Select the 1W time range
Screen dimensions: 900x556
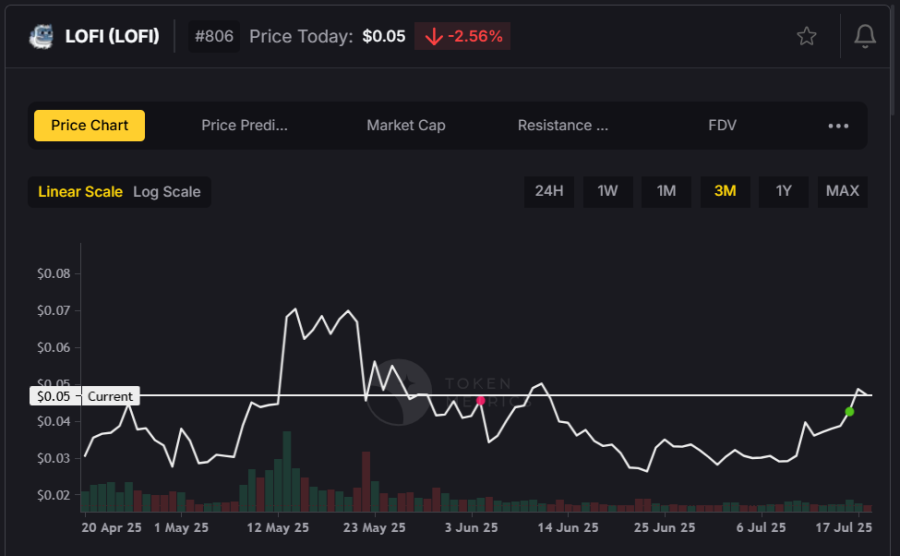tap(608, 191)
